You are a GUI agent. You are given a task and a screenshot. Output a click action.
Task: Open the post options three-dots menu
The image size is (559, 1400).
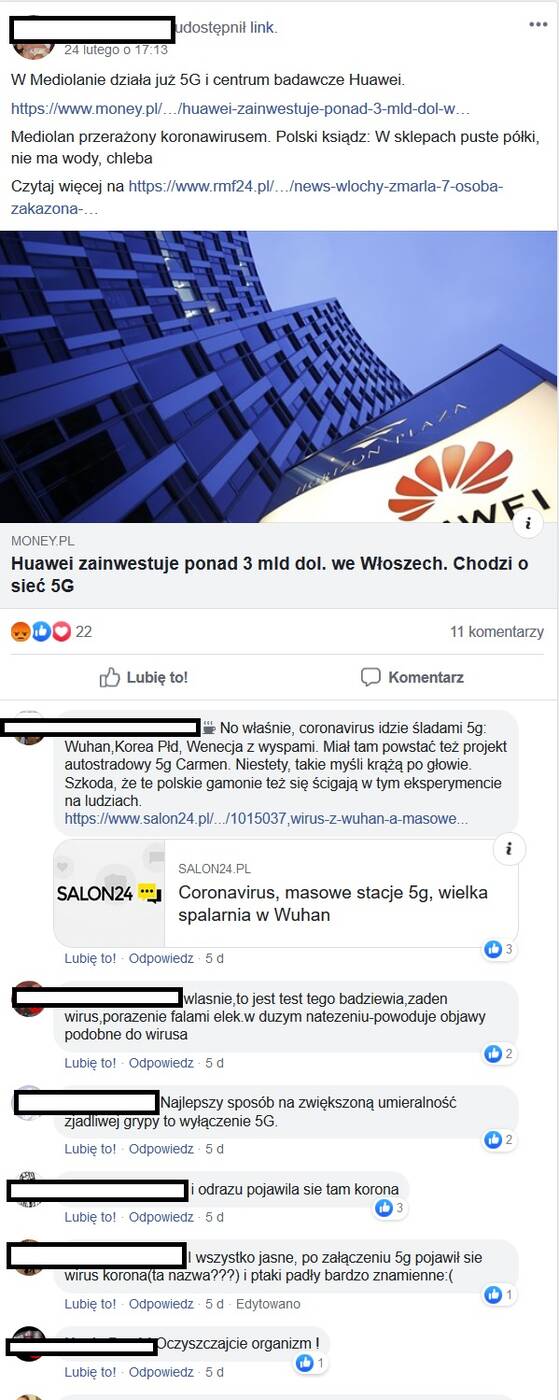537,24
